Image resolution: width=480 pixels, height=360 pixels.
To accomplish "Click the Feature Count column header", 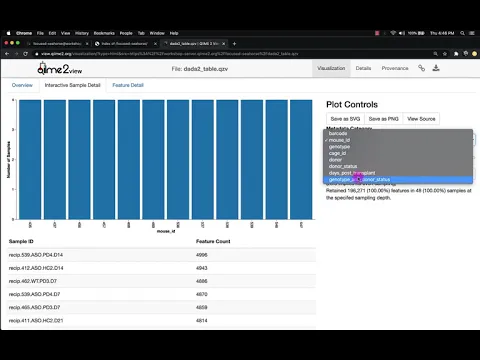I will pyautogui.click(x=213, y=241).
